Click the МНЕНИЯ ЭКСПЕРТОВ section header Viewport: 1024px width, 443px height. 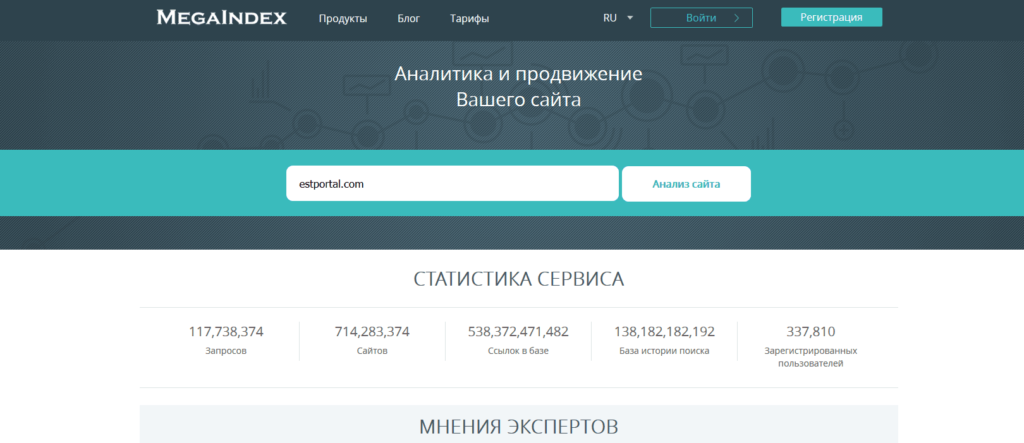pyautogui.click(x=518, y=427)
